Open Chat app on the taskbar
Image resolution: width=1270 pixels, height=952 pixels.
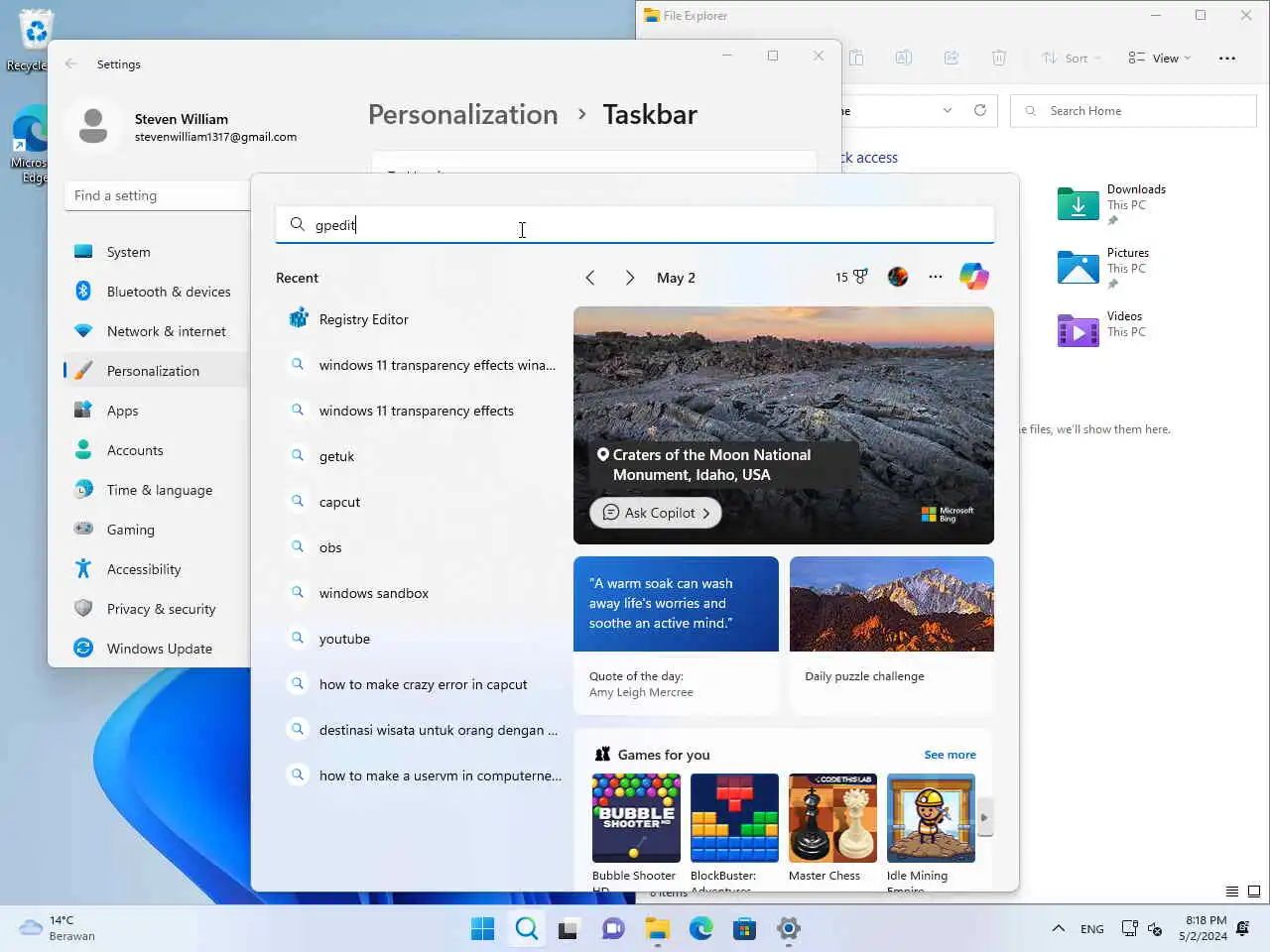click(613, 929)
